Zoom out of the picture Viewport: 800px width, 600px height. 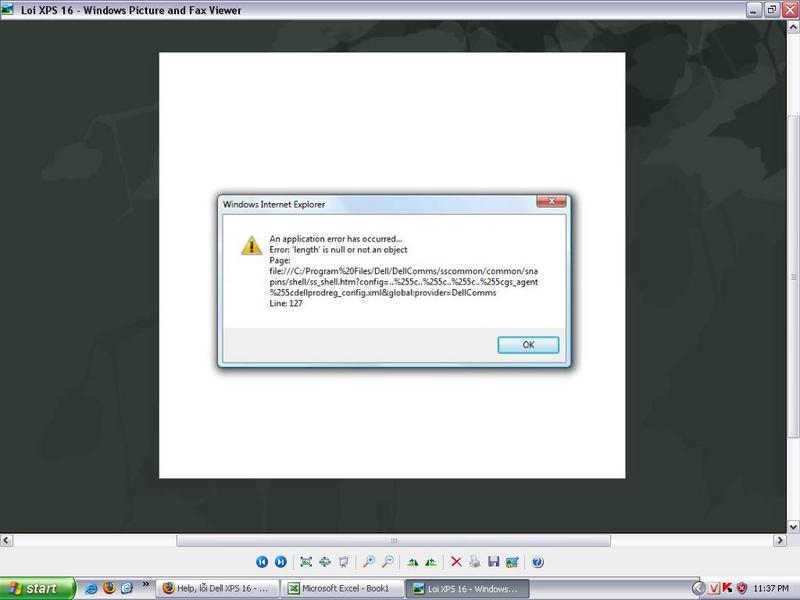(x=388, y=562)
